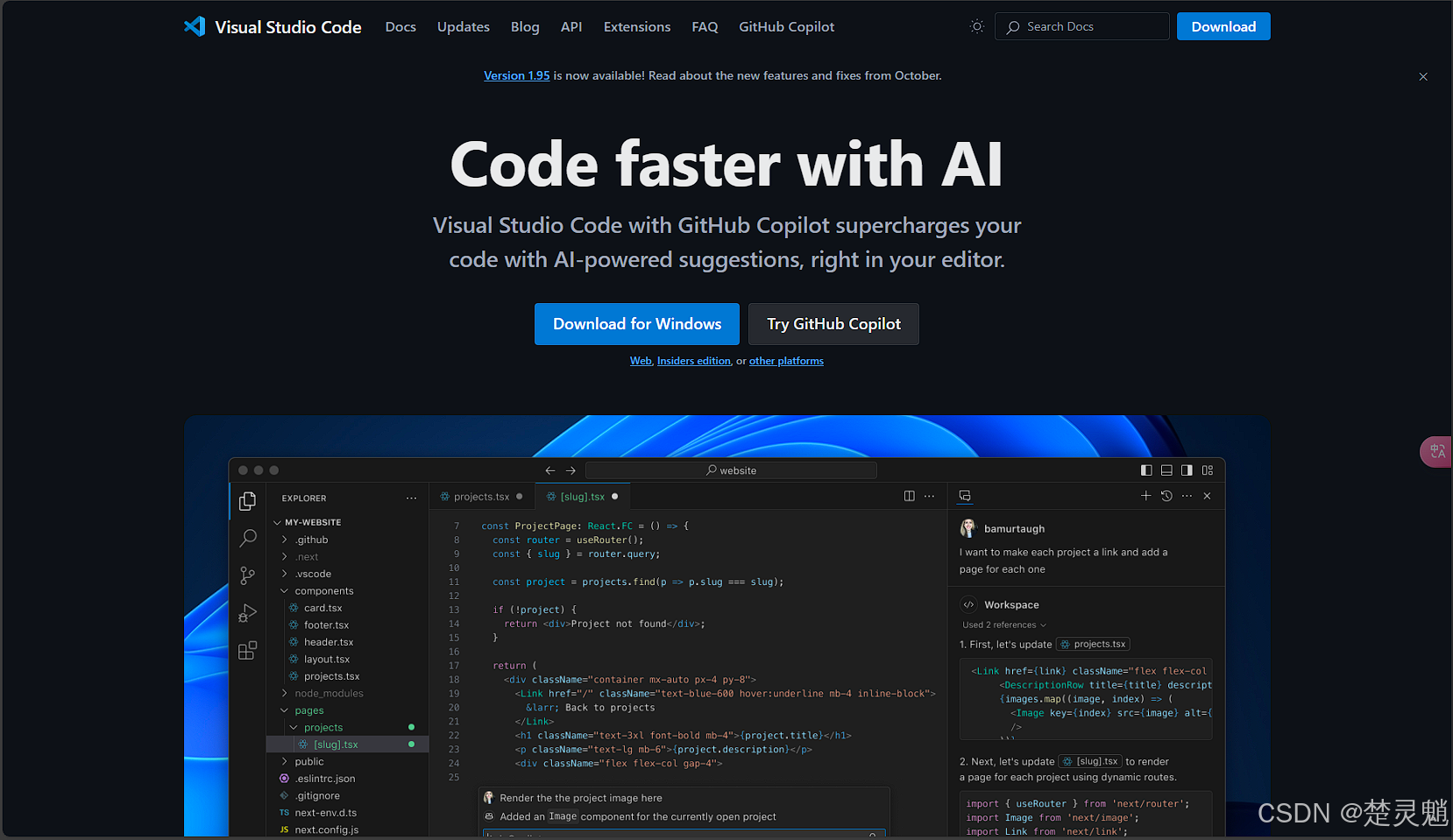Toggle the light/dark theme sun icon

(977, 27)
